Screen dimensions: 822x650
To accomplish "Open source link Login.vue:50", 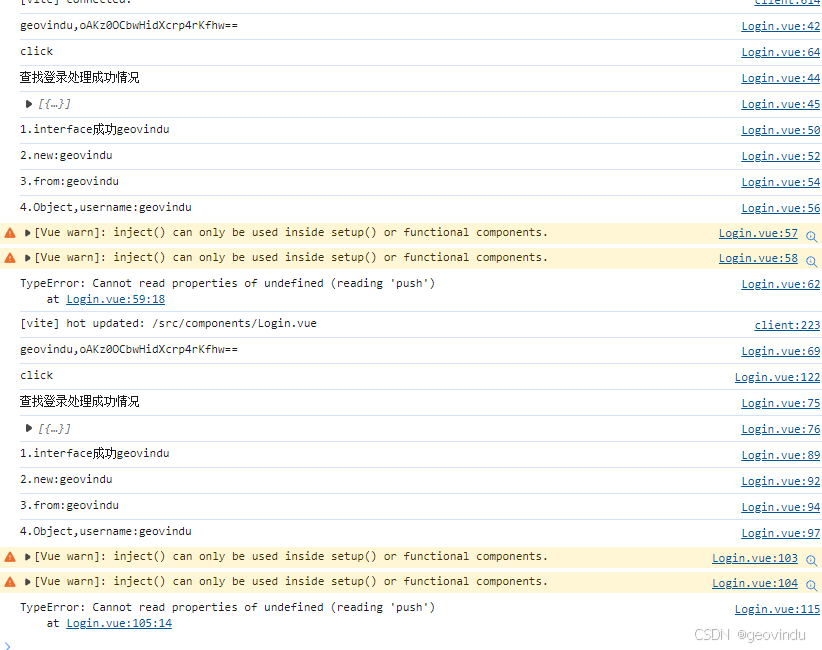I will point(781,130).
